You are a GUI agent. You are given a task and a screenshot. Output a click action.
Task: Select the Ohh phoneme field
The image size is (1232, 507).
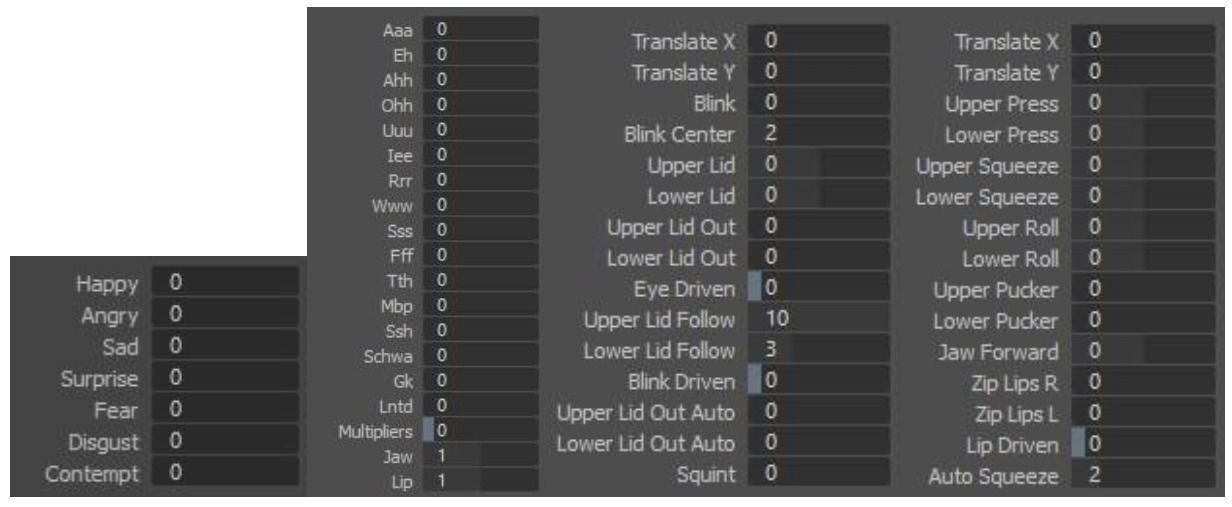480,105
